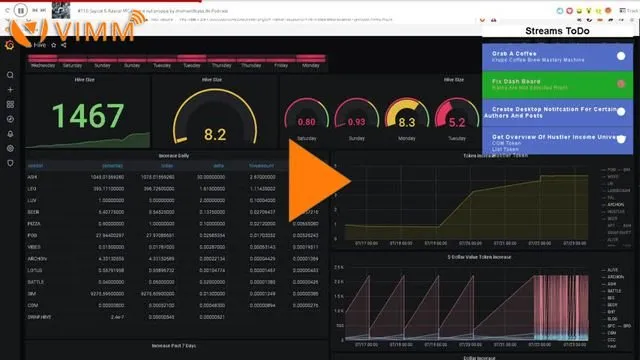
Task: Click the podcast episode title text
Action: click(x=153, y=11)
